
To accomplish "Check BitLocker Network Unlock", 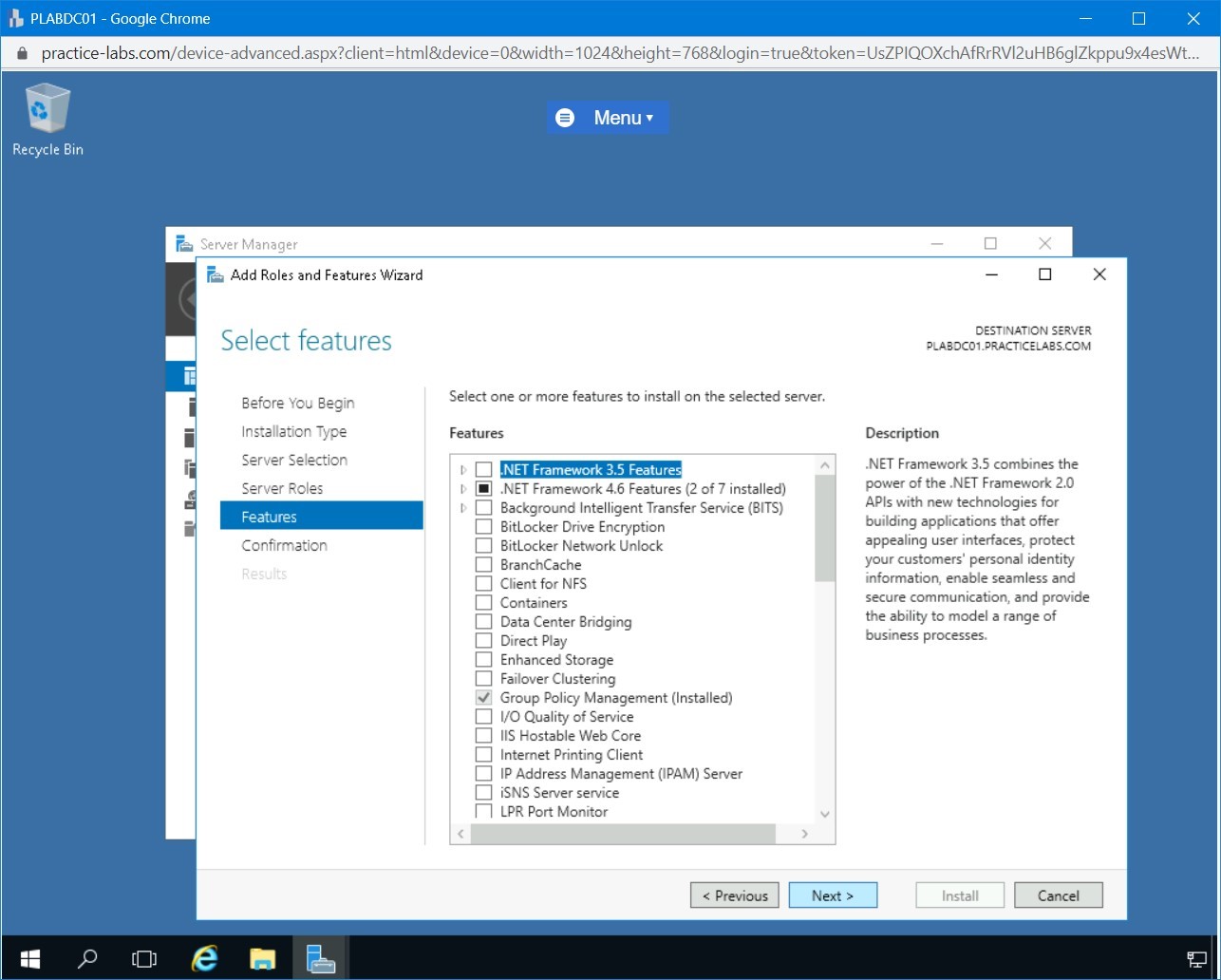I will point(484,546).
